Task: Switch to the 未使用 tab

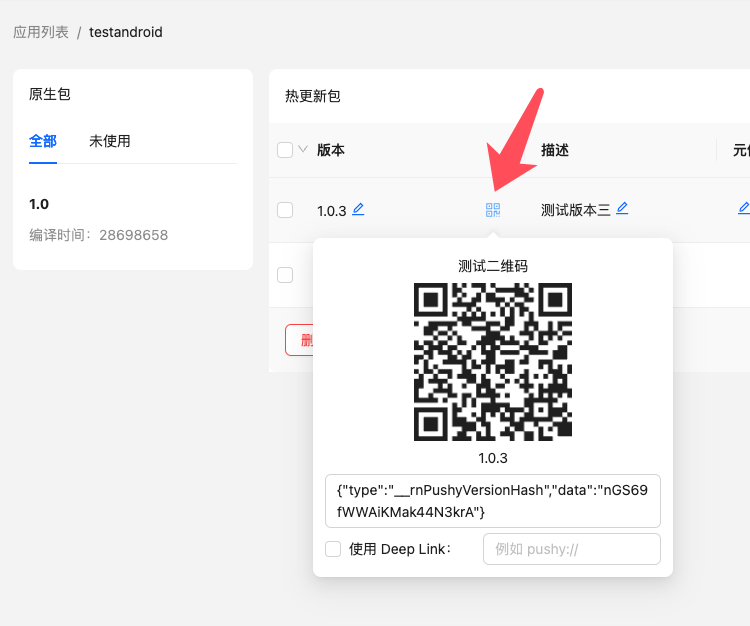Action: (x=110, y=141)
